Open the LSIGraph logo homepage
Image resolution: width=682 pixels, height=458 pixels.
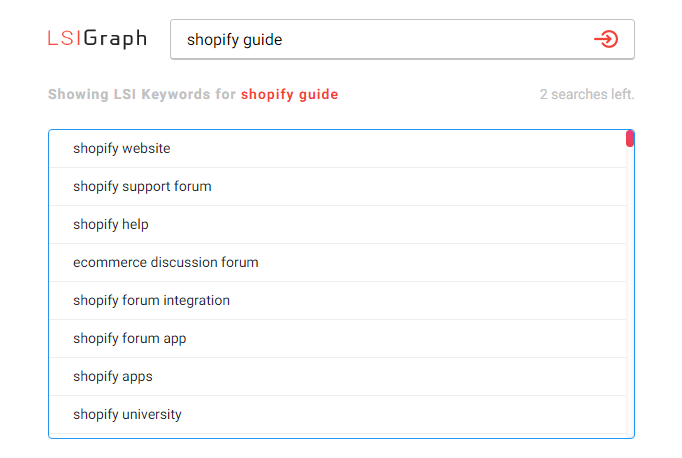pyautogui.click(x=97, y=38)
